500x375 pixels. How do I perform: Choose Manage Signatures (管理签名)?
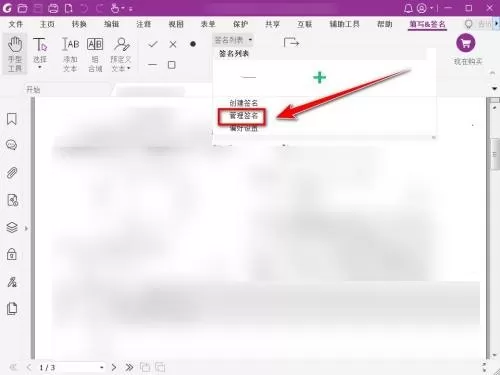244,116
